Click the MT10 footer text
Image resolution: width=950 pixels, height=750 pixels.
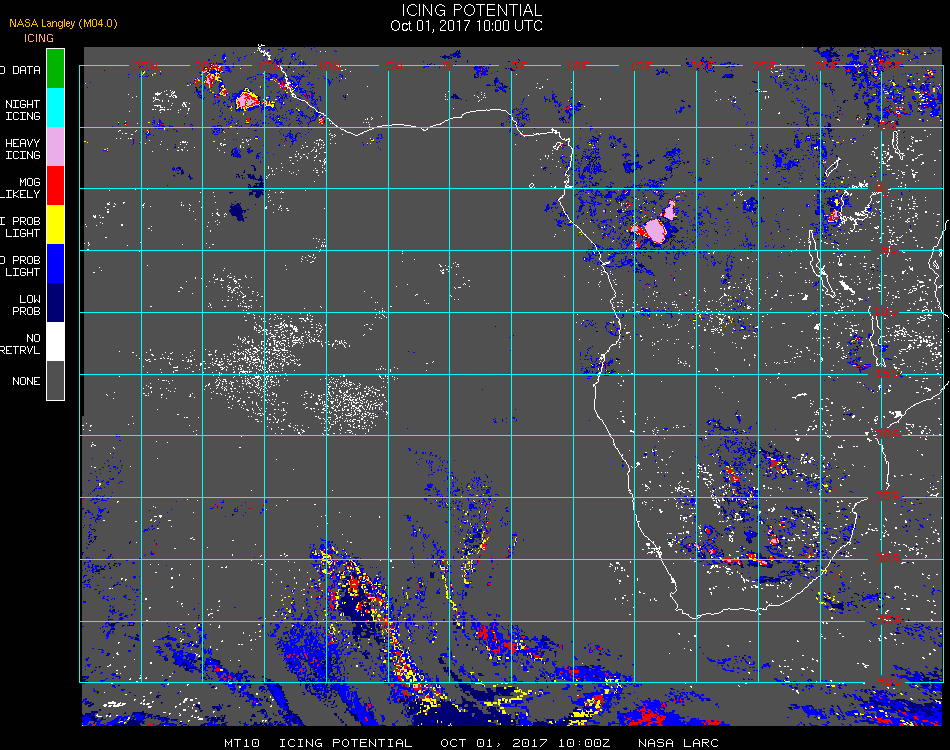242,743
